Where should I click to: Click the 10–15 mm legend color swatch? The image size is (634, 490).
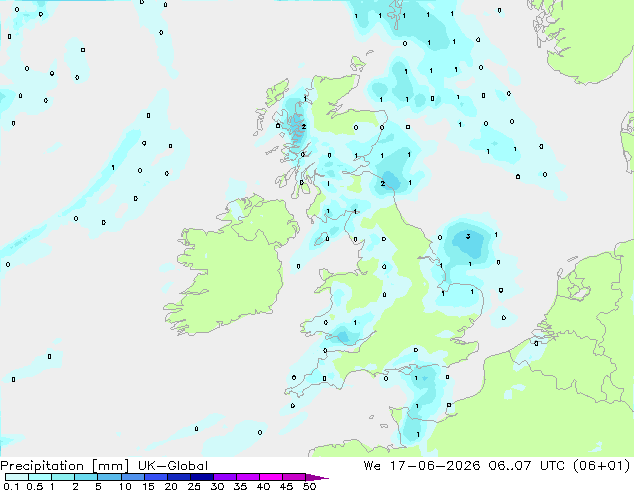tap(133, 477)
